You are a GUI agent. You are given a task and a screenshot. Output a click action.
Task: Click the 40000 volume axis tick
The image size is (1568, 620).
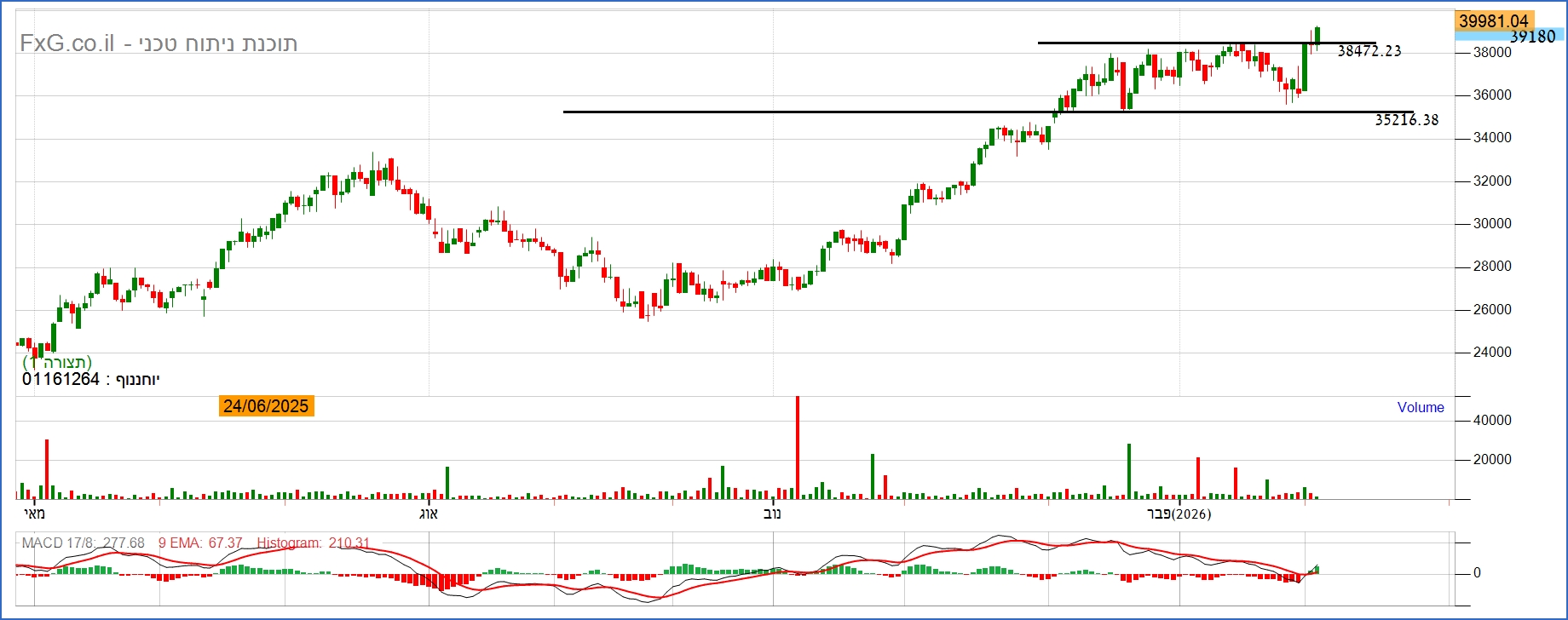tap(1493, 420)
